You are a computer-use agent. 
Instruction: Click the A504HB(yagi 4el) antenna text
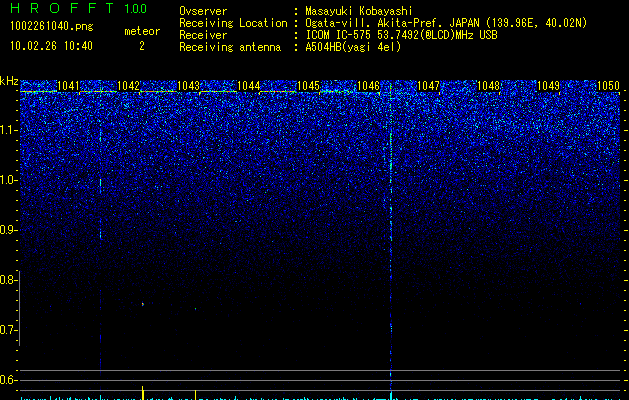[x=353, y=47]
